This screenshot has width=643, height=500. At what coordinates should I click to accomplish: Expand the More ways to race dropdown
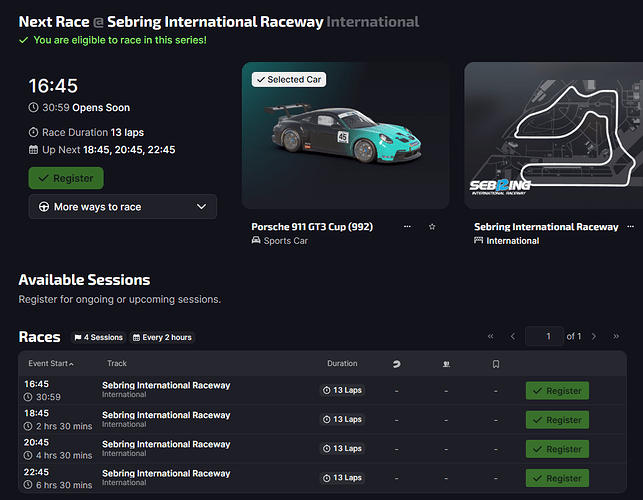click(122, 207)
